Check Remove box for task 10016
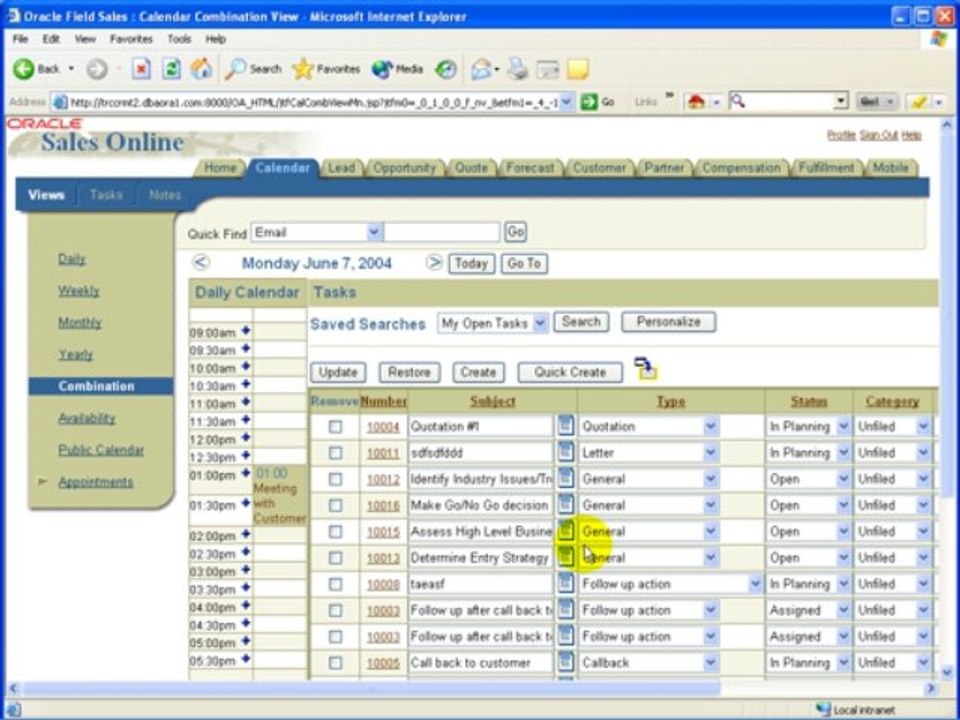960x720 pixels. (335, 505)
